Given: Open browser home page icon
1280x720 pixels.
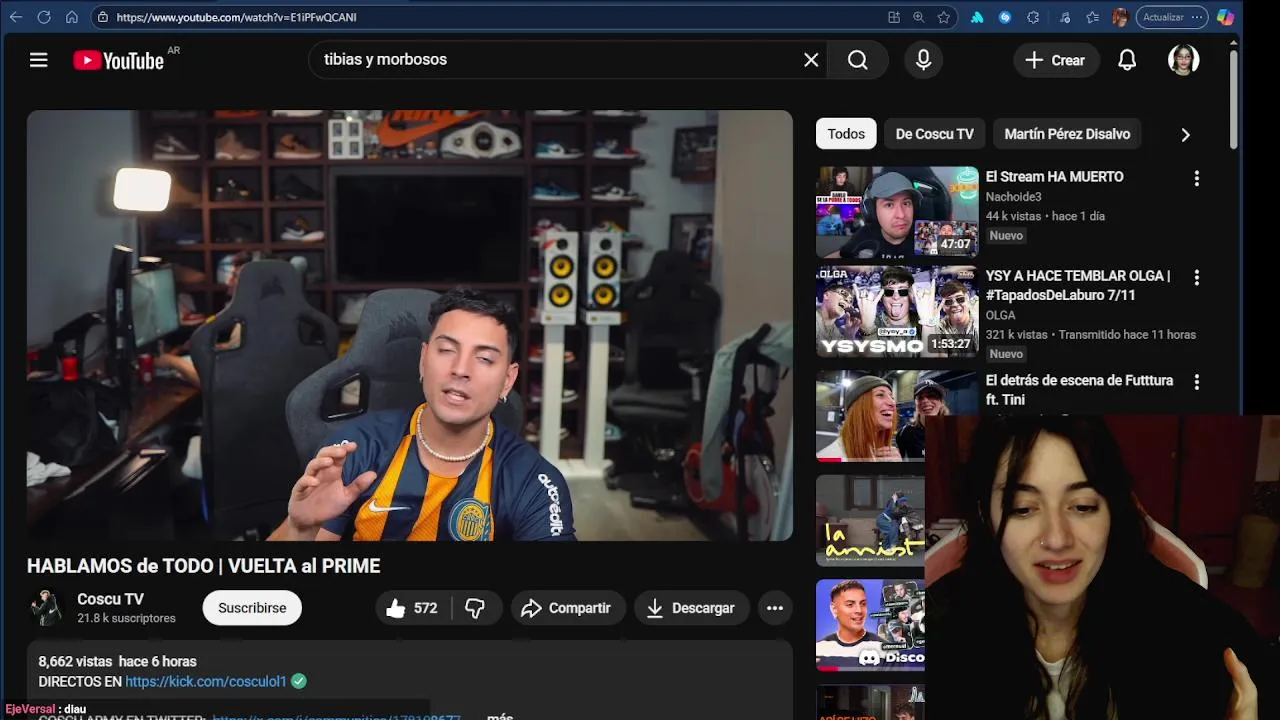Looking at the screenshot, I should tap(72, 17).
